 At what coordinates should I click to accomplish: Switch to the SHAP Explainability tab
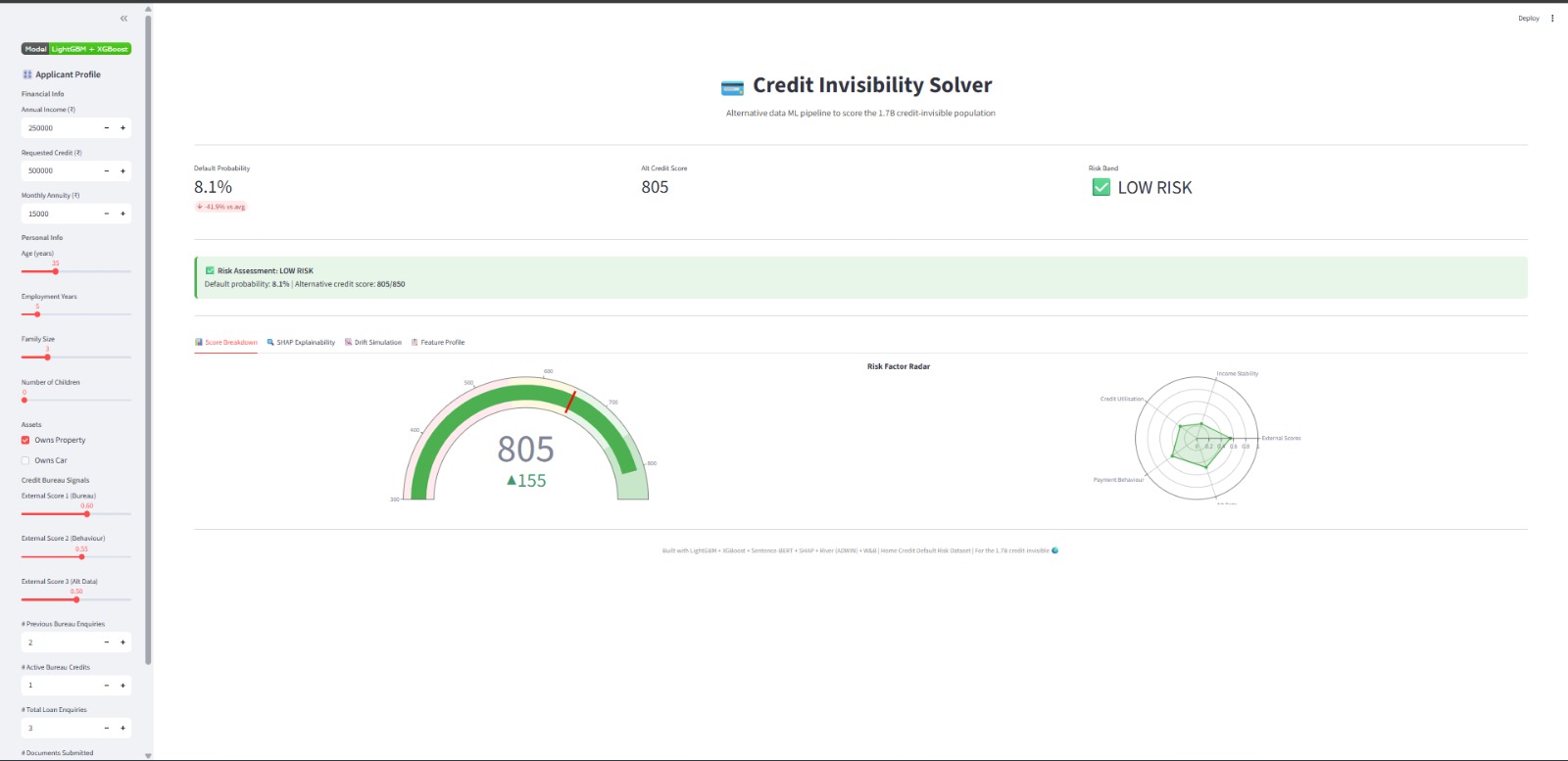[x=301, y=343]
